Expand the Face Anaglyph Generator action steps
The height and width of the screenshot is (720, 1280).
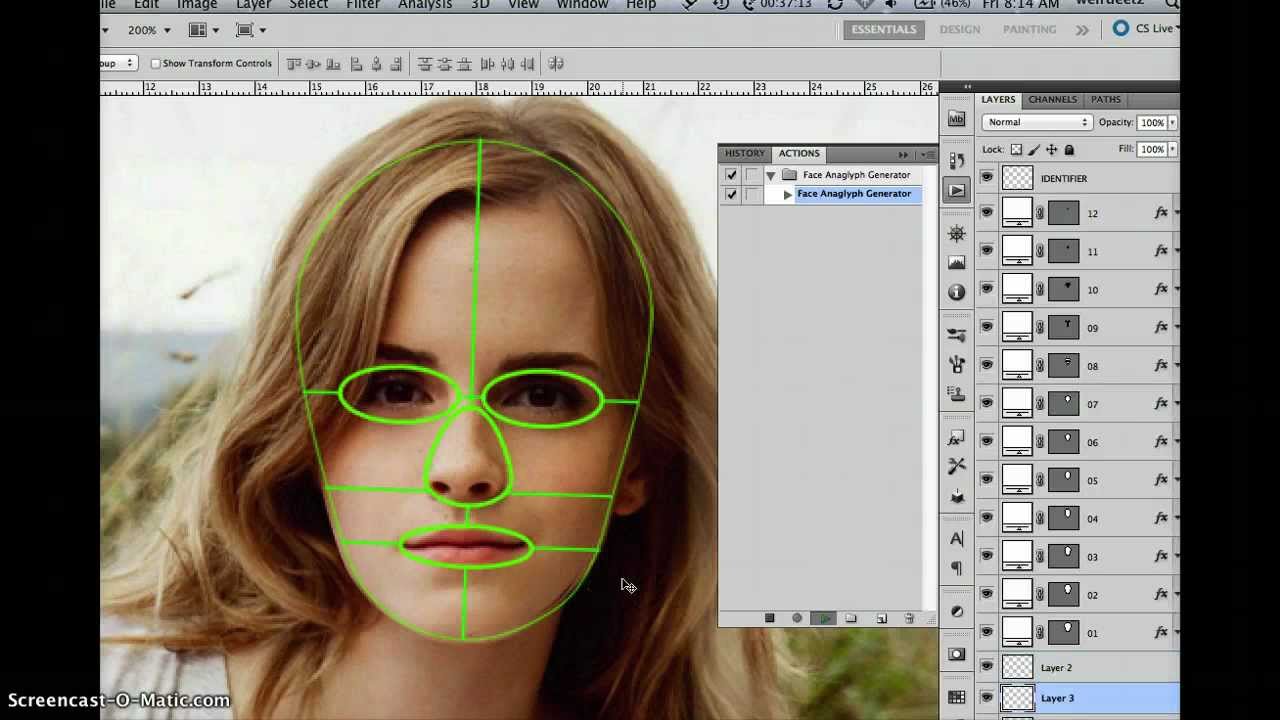(x=788, y=194)
